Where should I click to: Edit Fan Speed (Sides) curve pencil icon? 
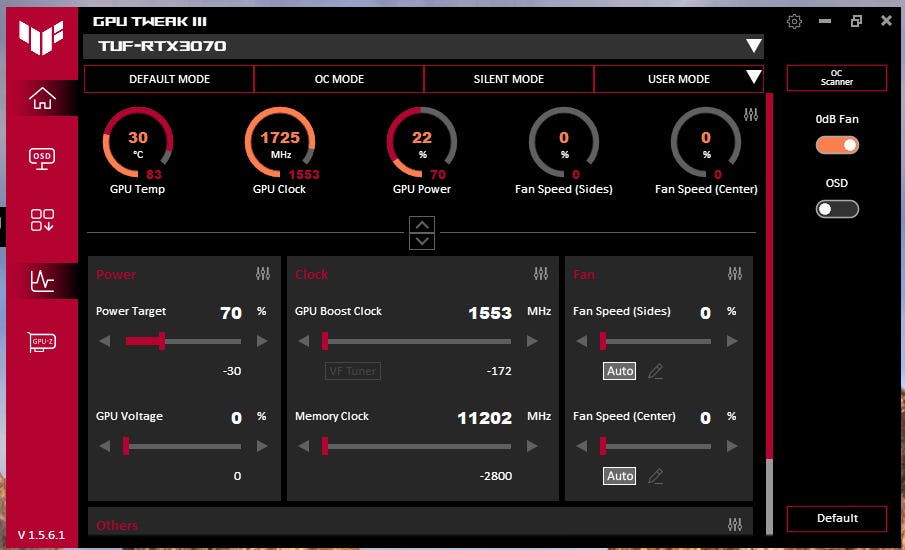click(655, 371)
